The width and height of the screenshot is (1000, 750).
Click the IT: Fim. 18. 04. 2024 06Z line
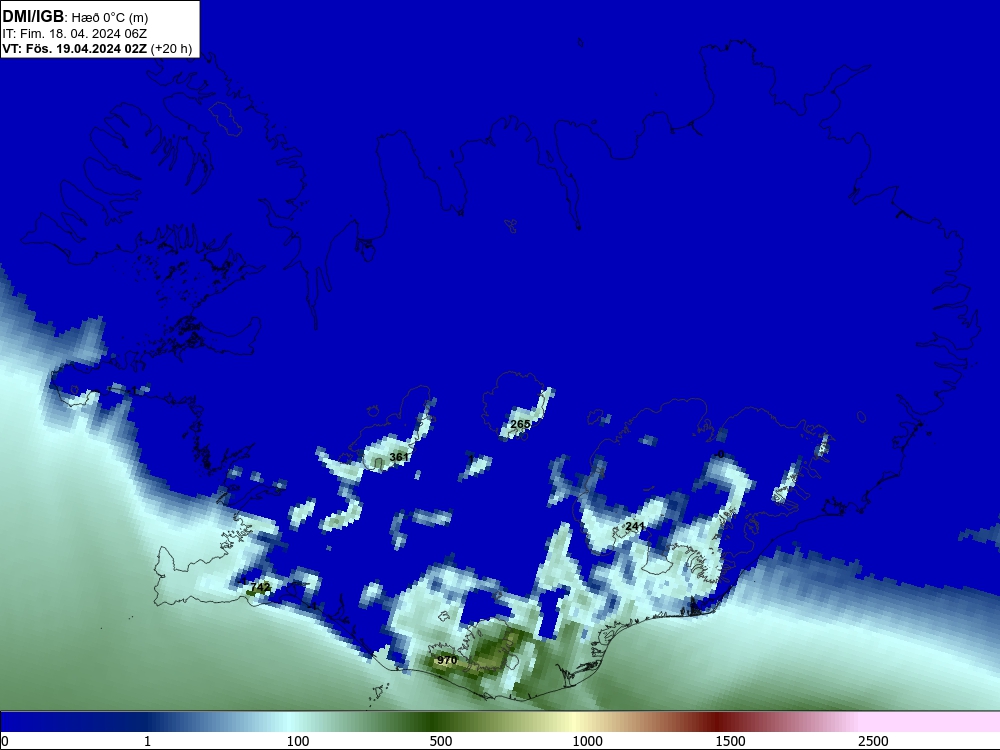tap(75, 34)
